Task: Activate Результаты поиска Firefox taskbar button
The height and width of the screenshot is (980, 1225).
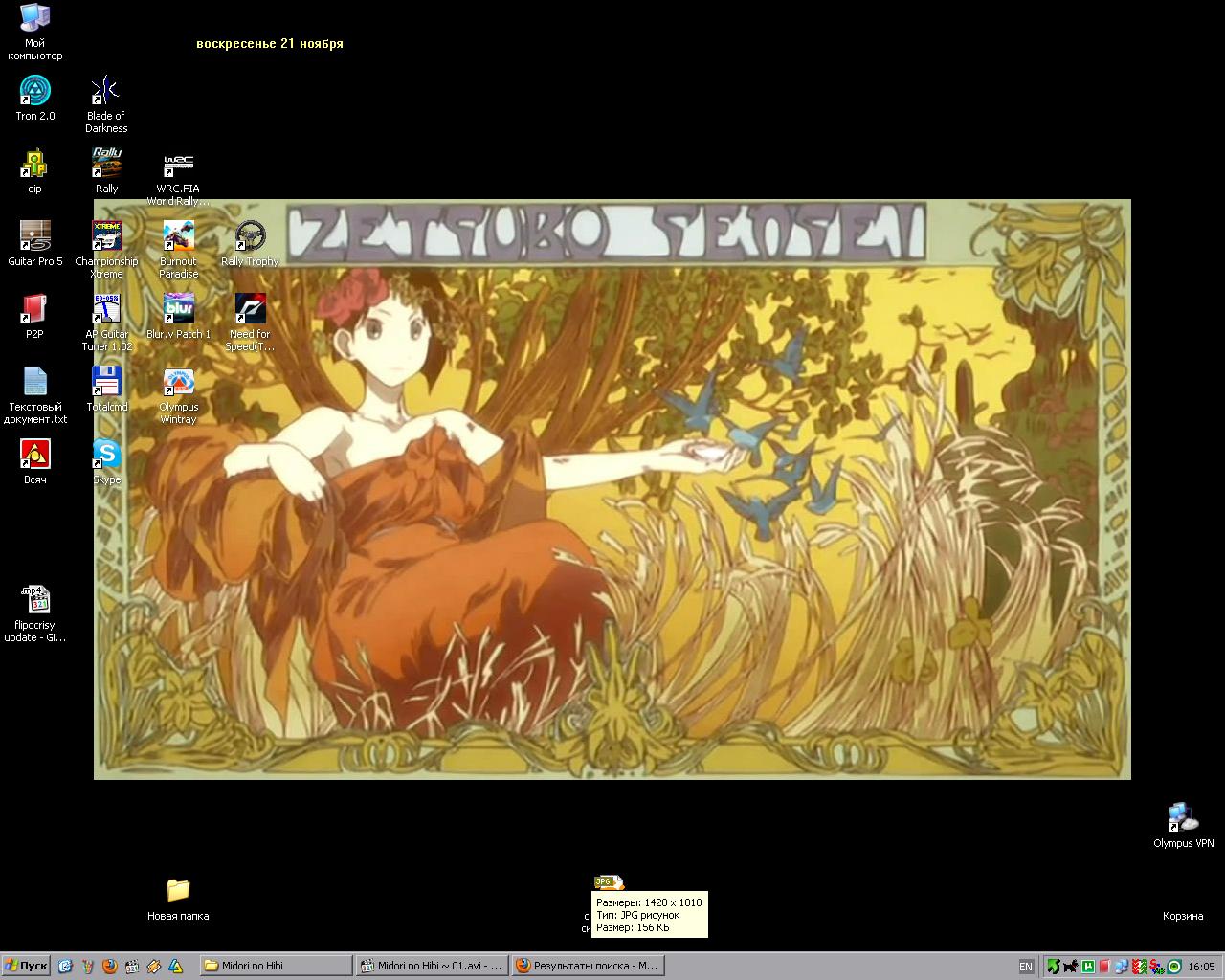Action: [x=587, y=966]
